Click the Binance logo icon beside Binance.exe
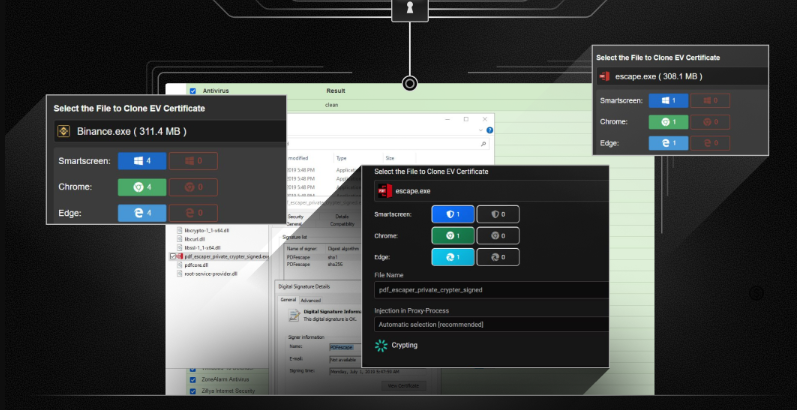 tap(64, 131)
